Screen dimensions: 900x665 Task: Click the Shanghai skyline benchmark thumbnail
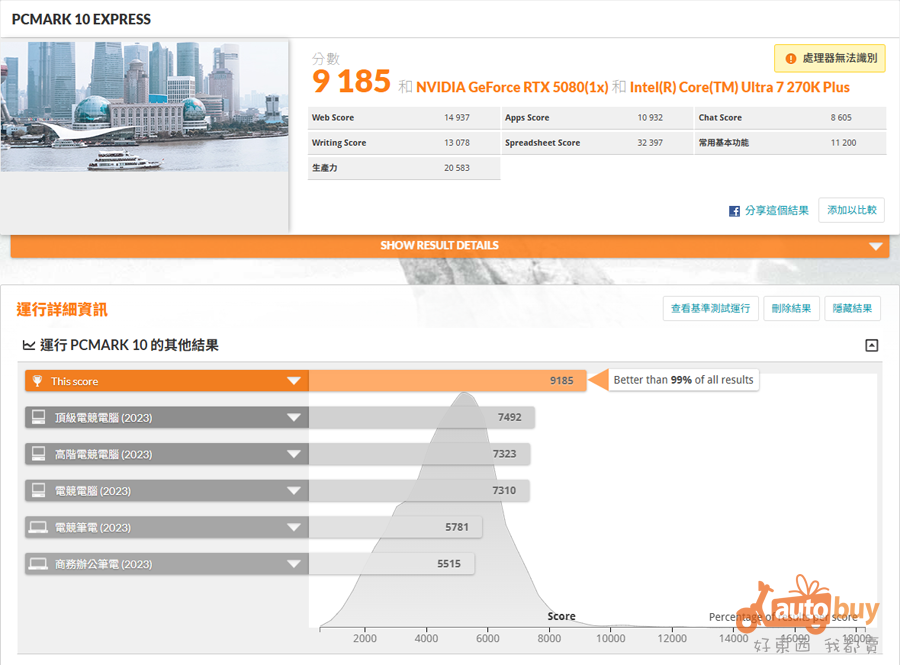144,107
